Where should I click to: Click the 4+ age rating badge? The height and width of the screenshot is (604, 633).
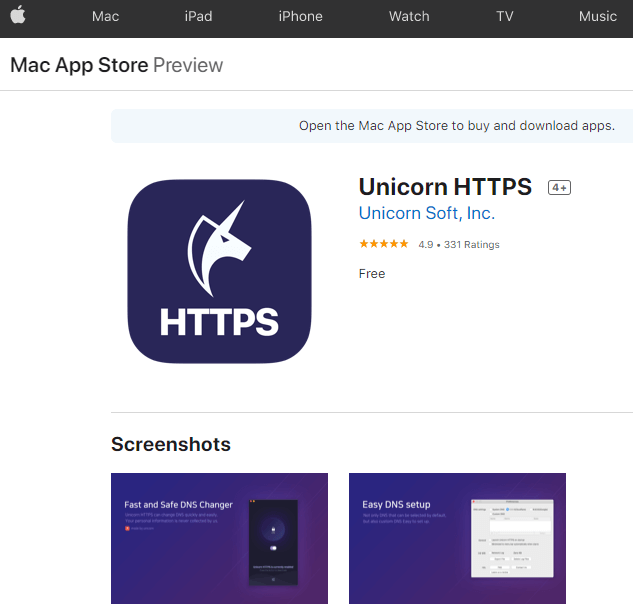pos(559,187)
